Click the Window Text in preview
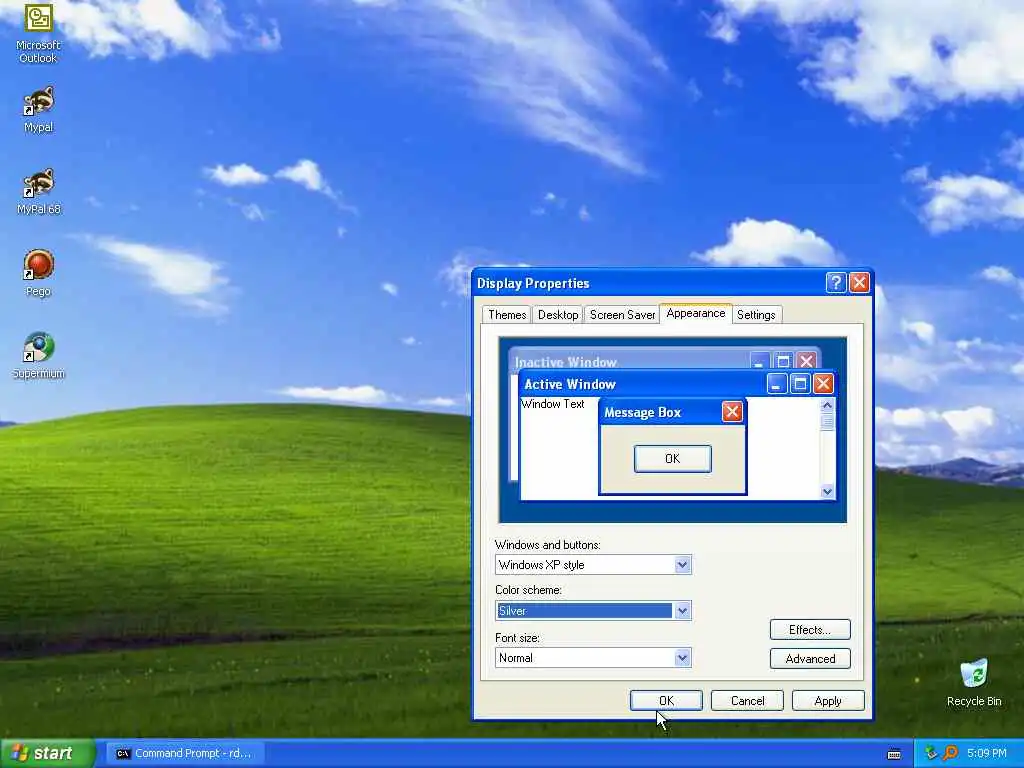 pyautogui.click(x=552, y=404)
